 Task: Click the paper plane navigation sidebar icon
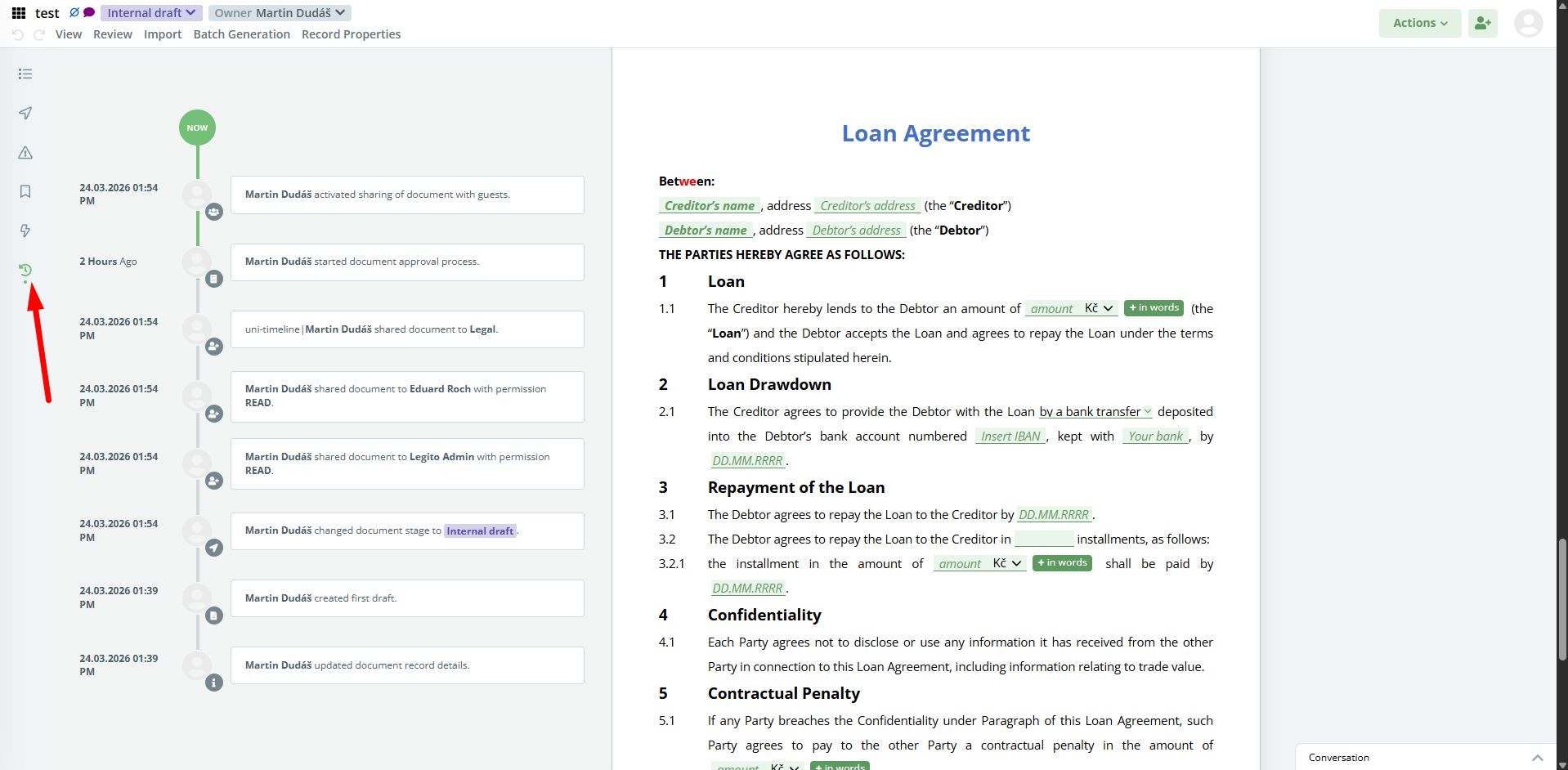pyautogui.click(x=25, y=113)
